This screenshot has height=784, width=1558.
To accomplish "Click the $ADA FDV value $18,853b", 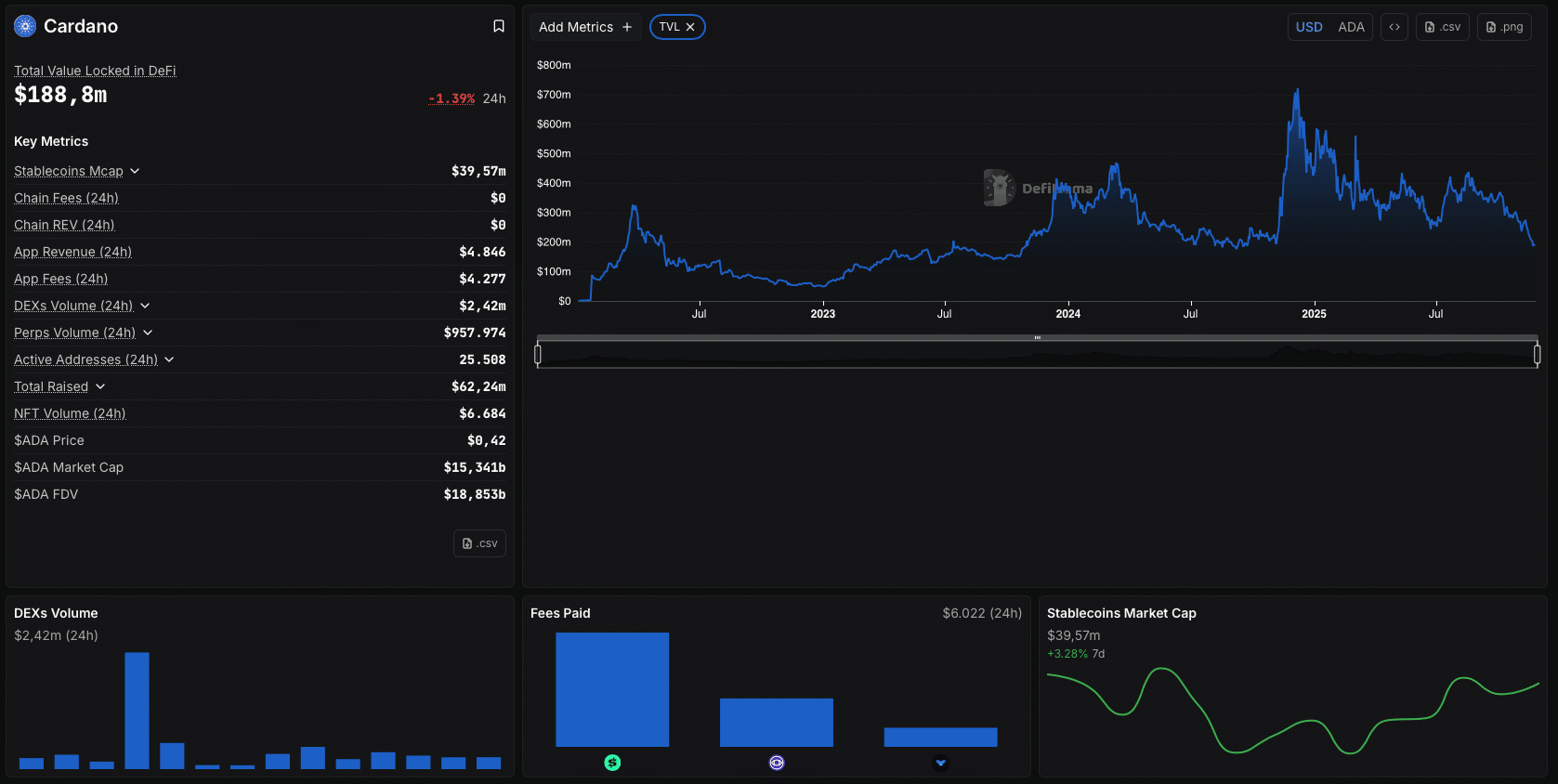I will coord(475,494).
